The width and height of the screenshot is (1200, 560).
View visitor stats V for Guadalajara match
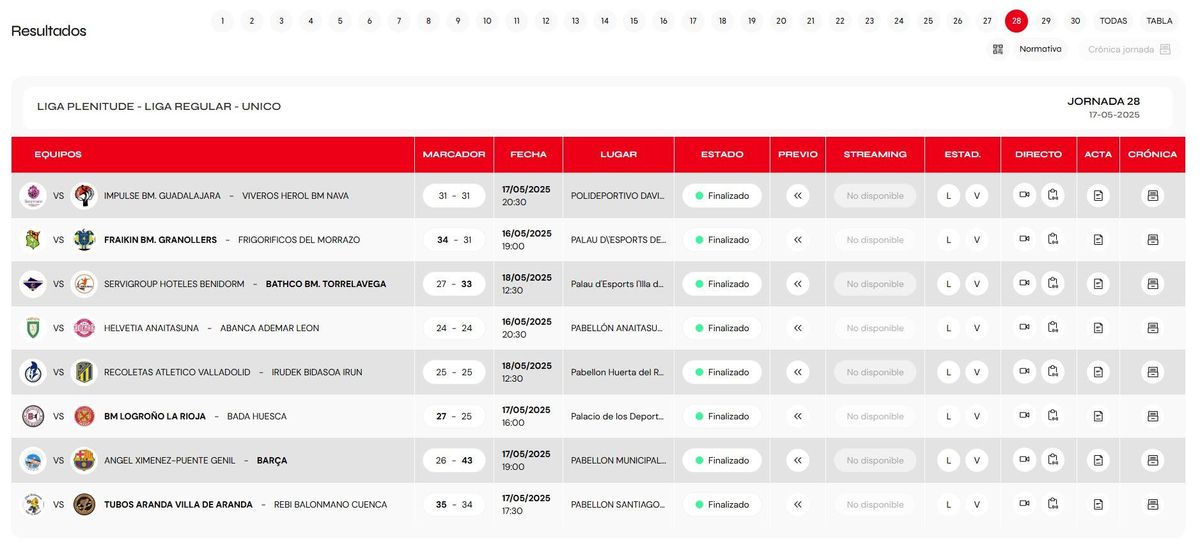(x=977, y=195)
